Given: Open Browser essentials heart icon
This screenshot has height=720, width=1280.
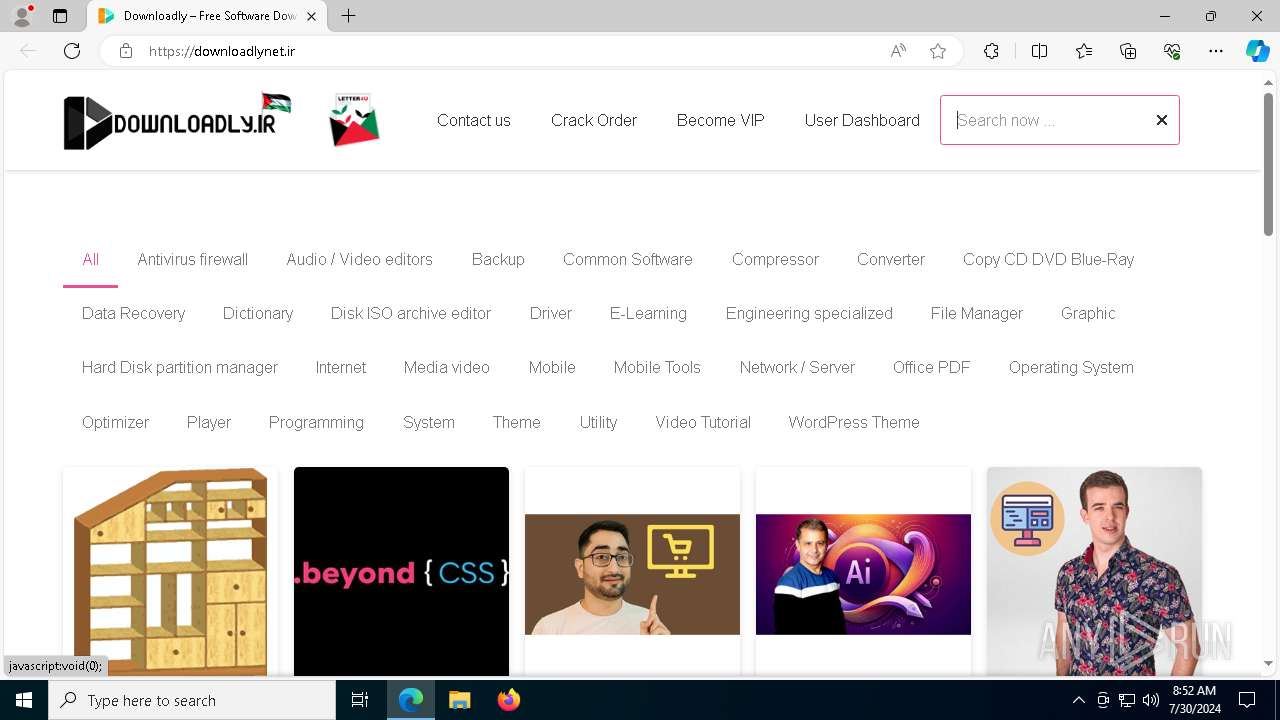Looking at the screenshot, I should (1172, 51).
